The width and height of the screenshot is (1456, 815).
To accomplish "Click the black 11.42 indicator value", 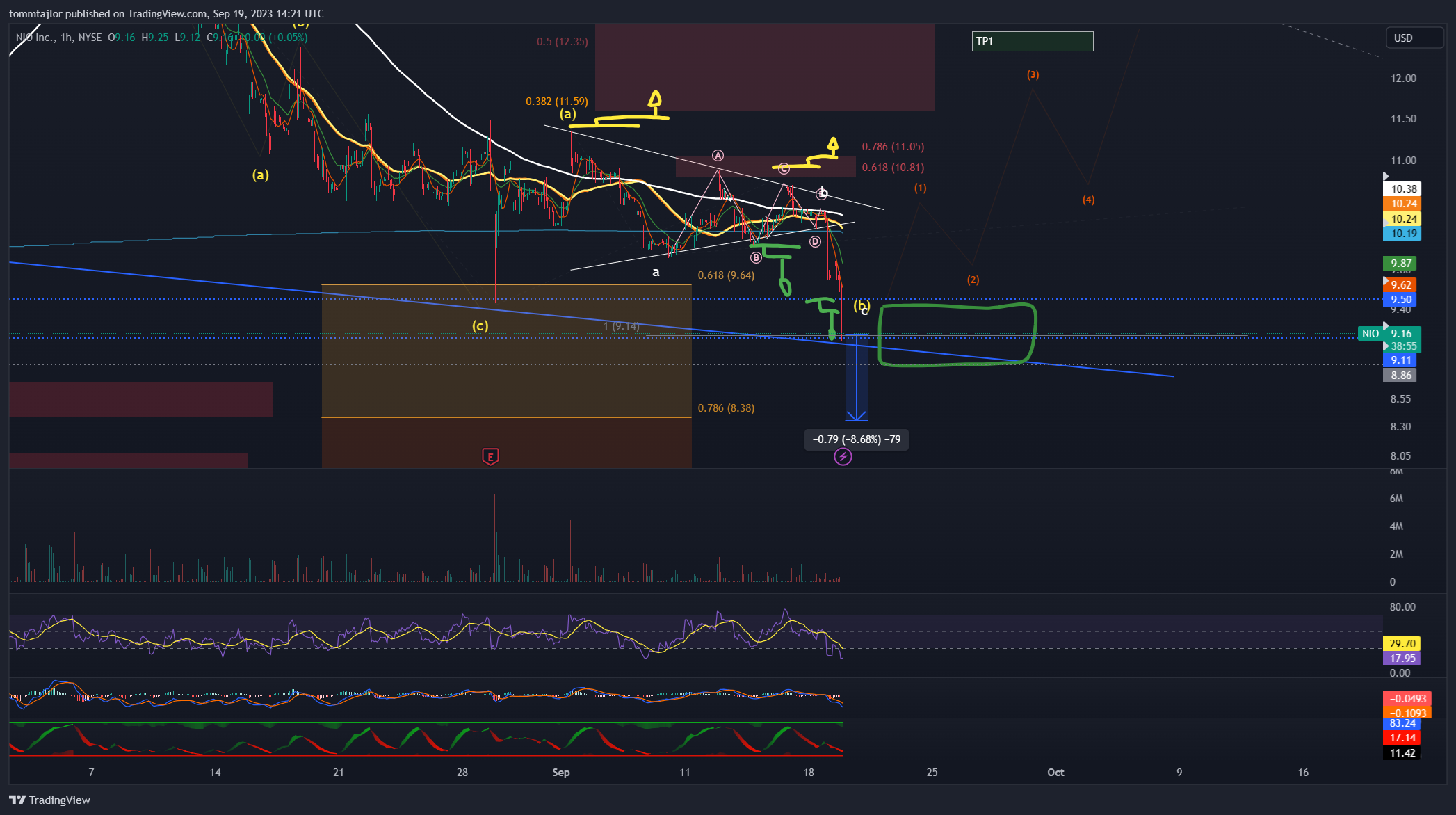I will coord(1402,753).
